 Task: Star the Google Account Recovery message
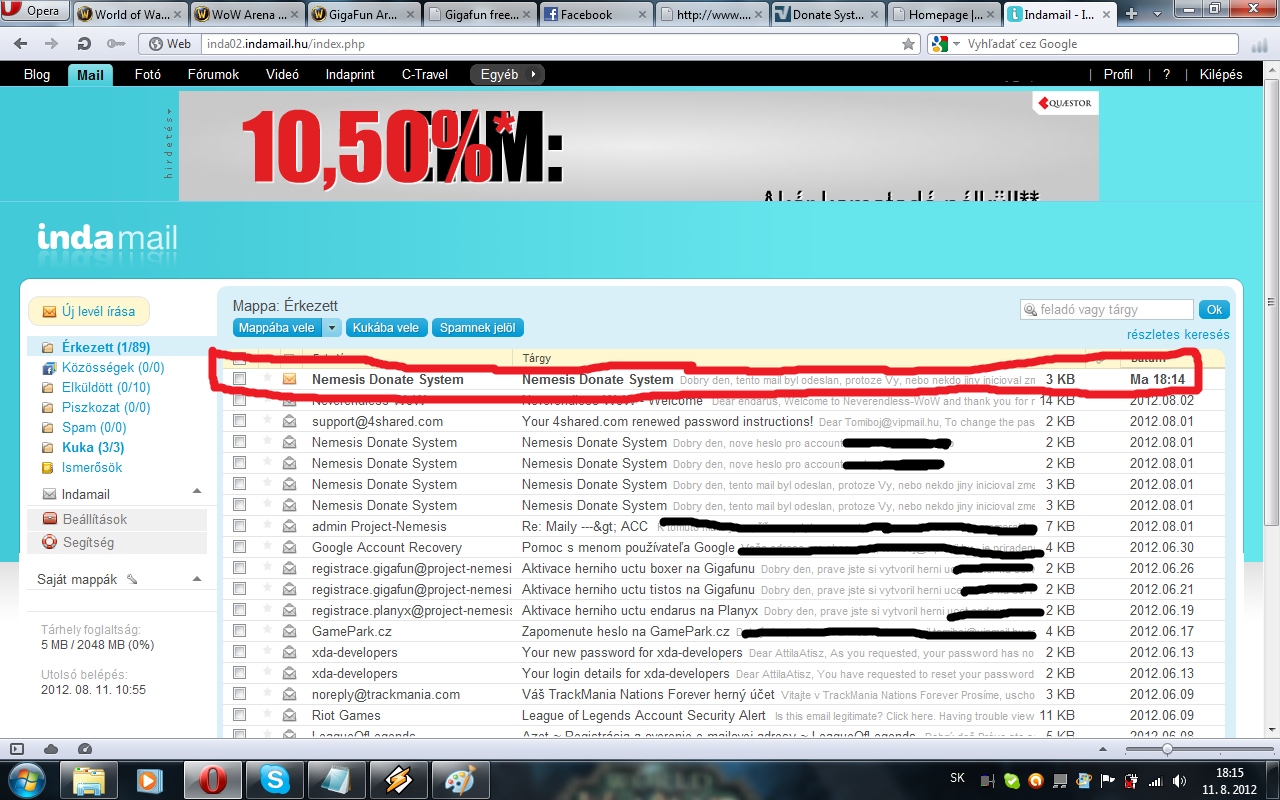tap(267, 547)
